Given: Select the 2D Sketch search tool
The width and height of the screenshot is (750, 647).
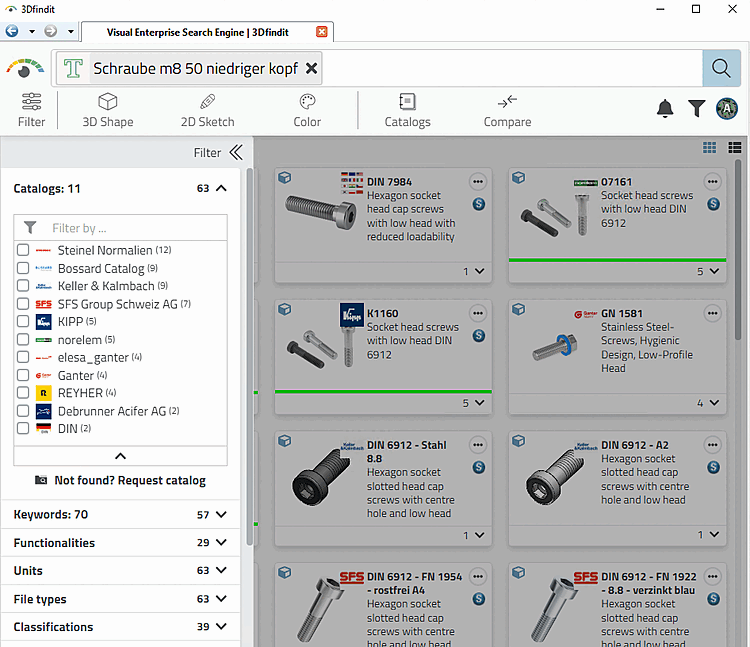Looking at the screenshot, I should pos(208,110).
